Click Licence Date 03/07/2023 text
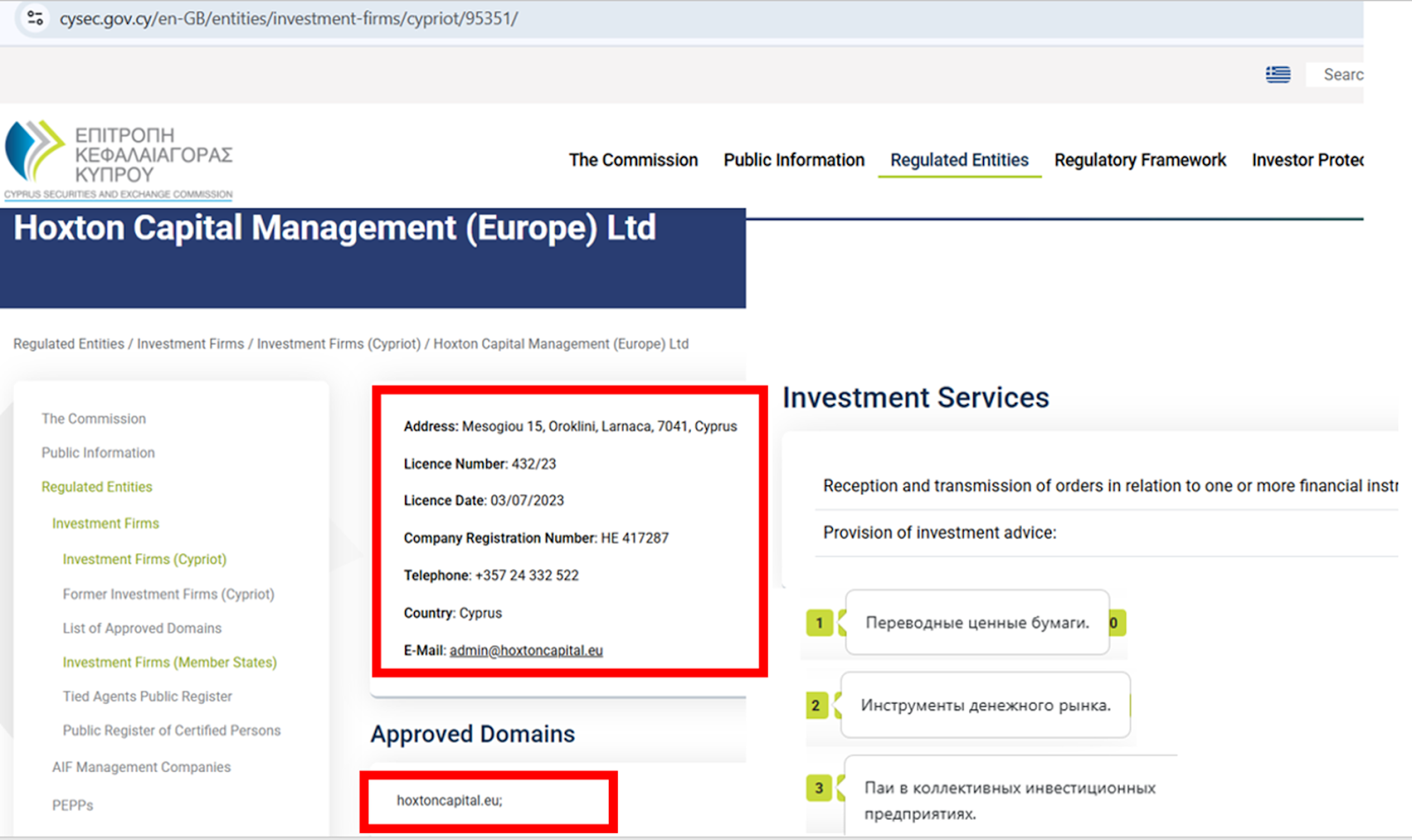Viewport: 1412px width, 840px height. [484, 500]
